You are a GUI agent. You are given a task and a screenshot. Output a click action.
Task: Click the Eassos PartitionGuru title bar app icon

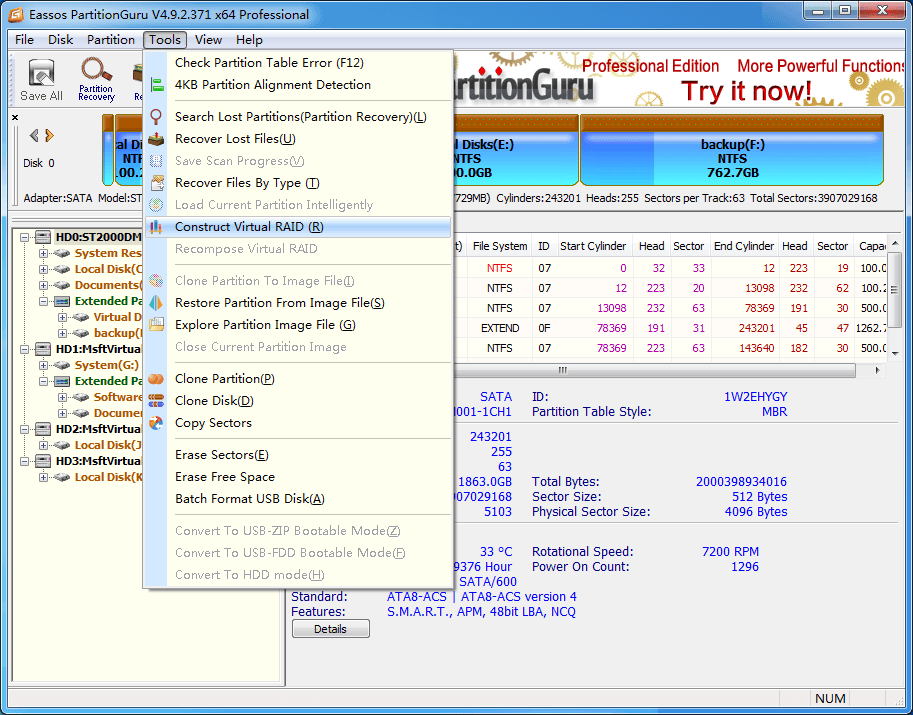15,15
